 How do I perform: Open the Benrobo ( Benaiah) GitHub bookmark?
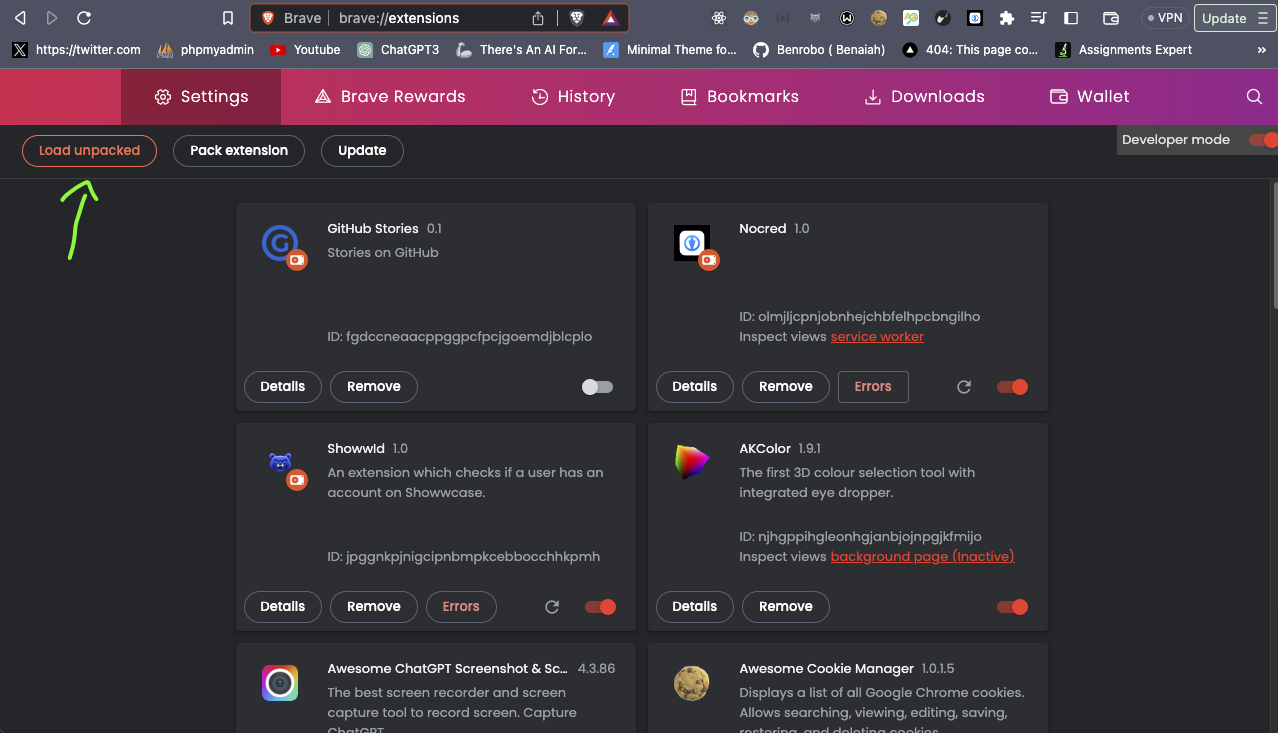coord(818,49)
